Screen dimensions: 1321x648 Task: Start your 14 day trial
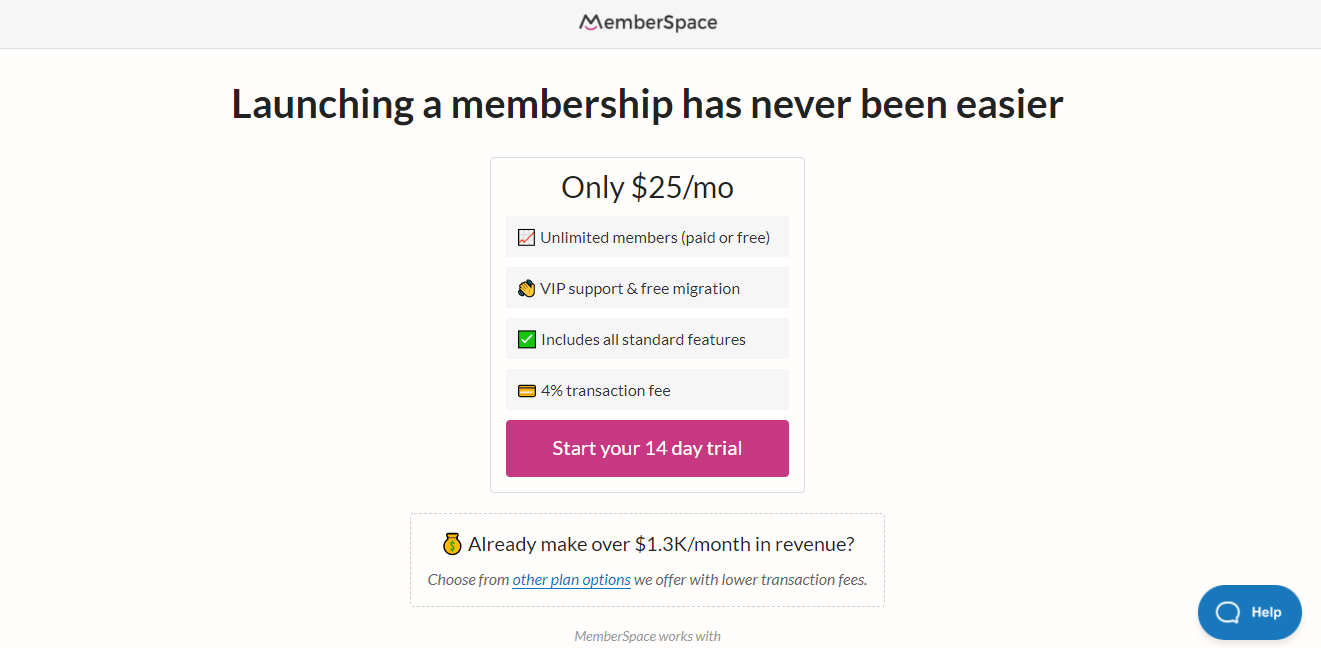click(x=647, y=448)
